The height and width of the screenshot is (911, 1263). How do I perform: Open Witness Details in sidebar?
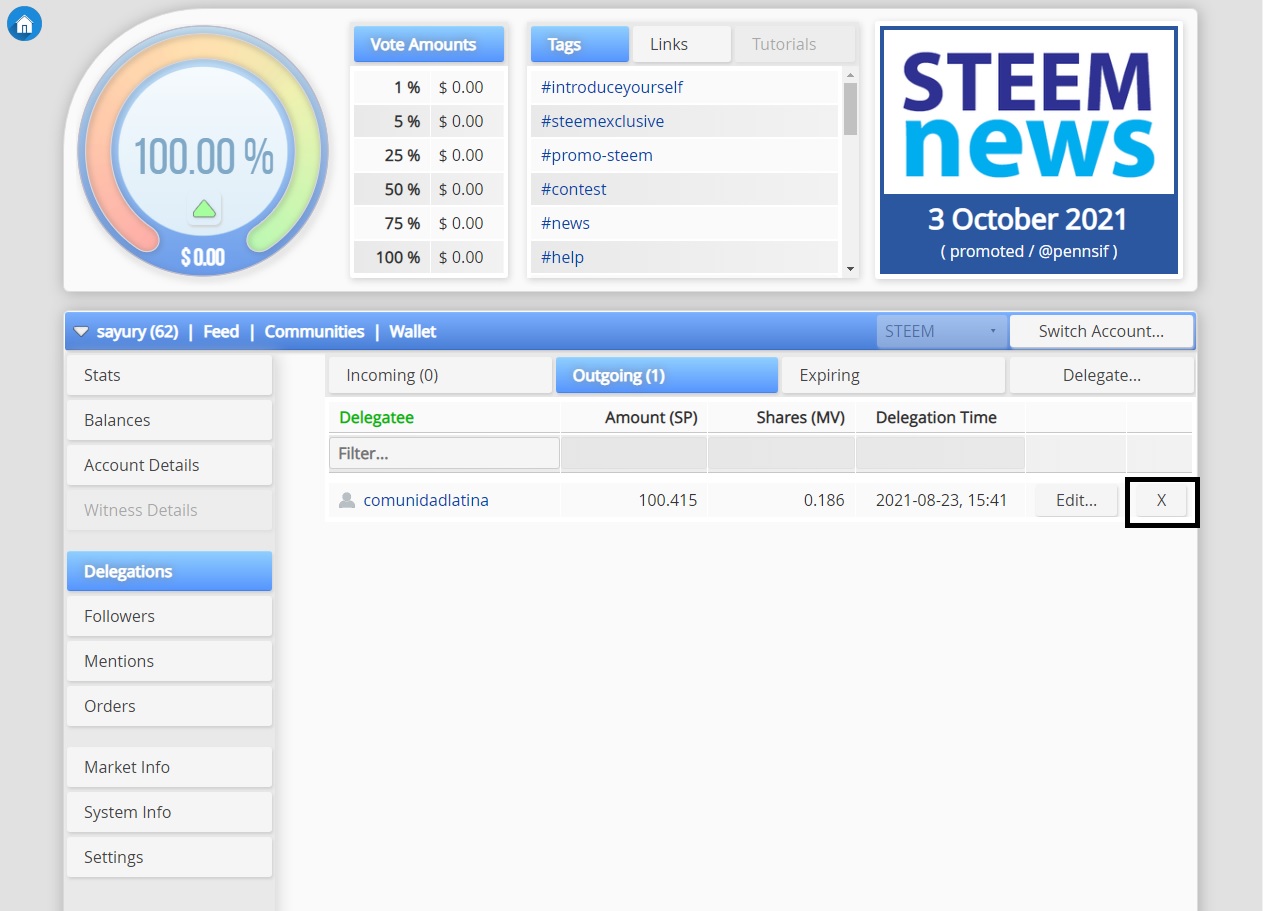(169, 510)
